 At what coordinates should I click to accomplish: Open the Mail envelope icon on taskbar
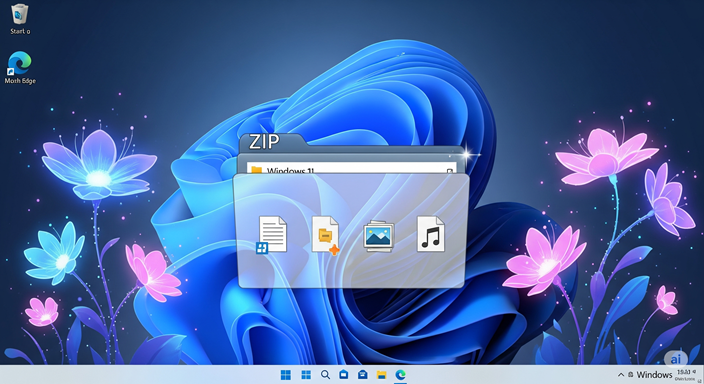pyautogui.click(x=362, y=374)
